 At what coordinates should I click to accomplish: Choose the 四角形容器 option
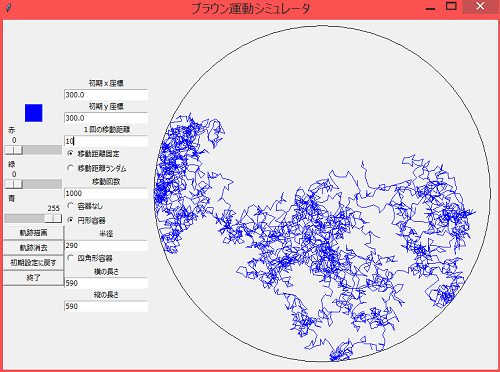(x=70, y=258)
